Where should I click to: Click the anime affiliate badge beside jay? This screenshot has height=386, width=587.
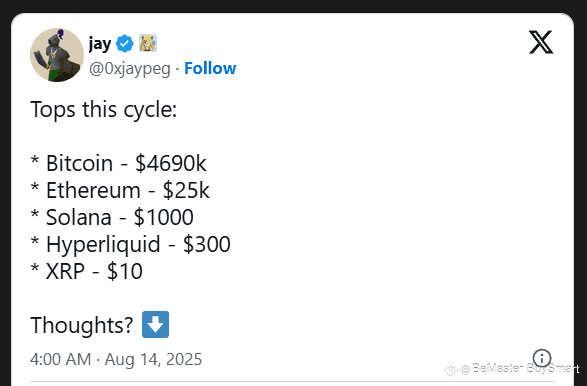pyautogui.click(x=148, y=43)
